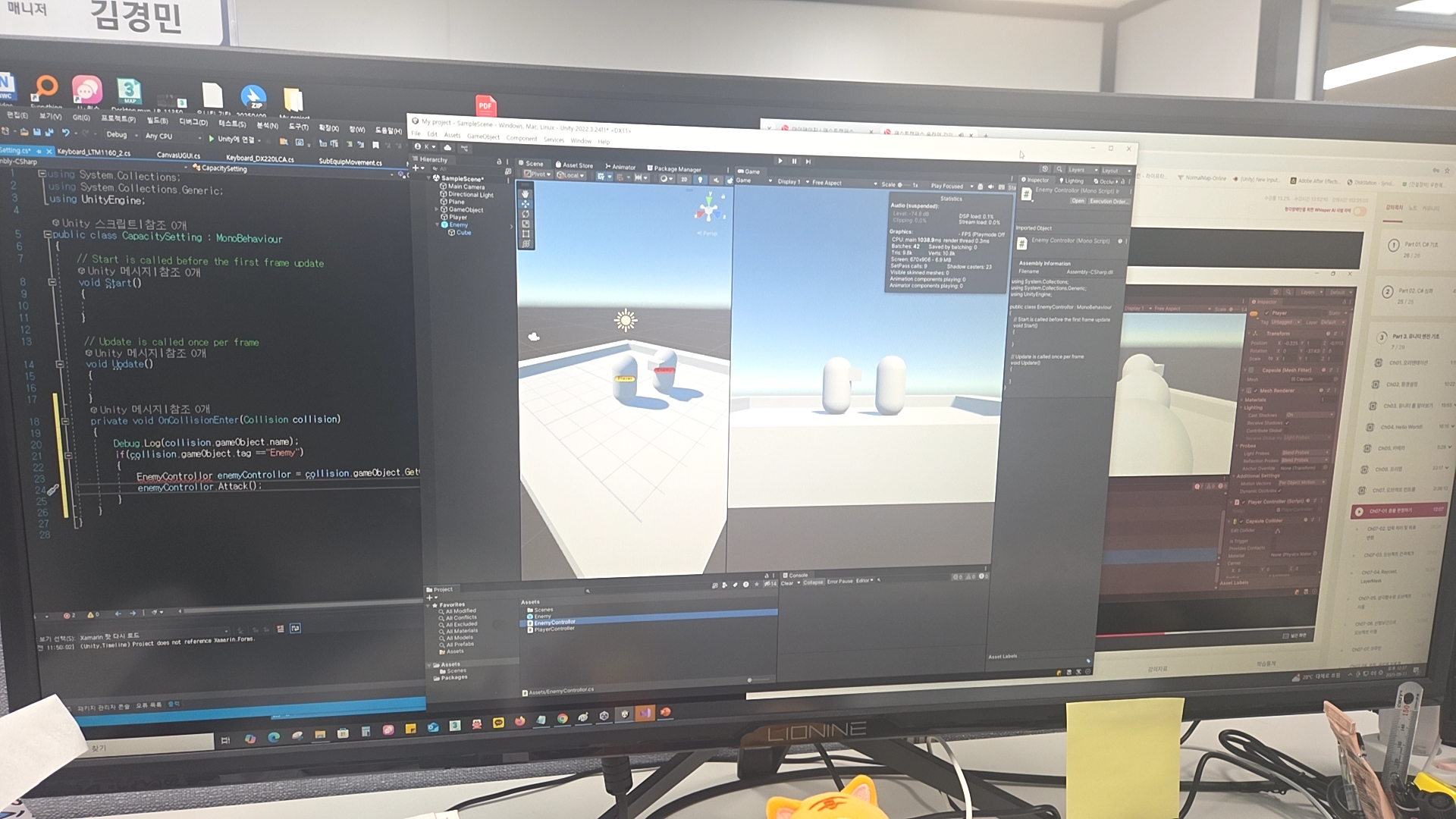Click the Pause button in Unity toolbar
The image size is (1456, 819).
[x=794, y=161]
